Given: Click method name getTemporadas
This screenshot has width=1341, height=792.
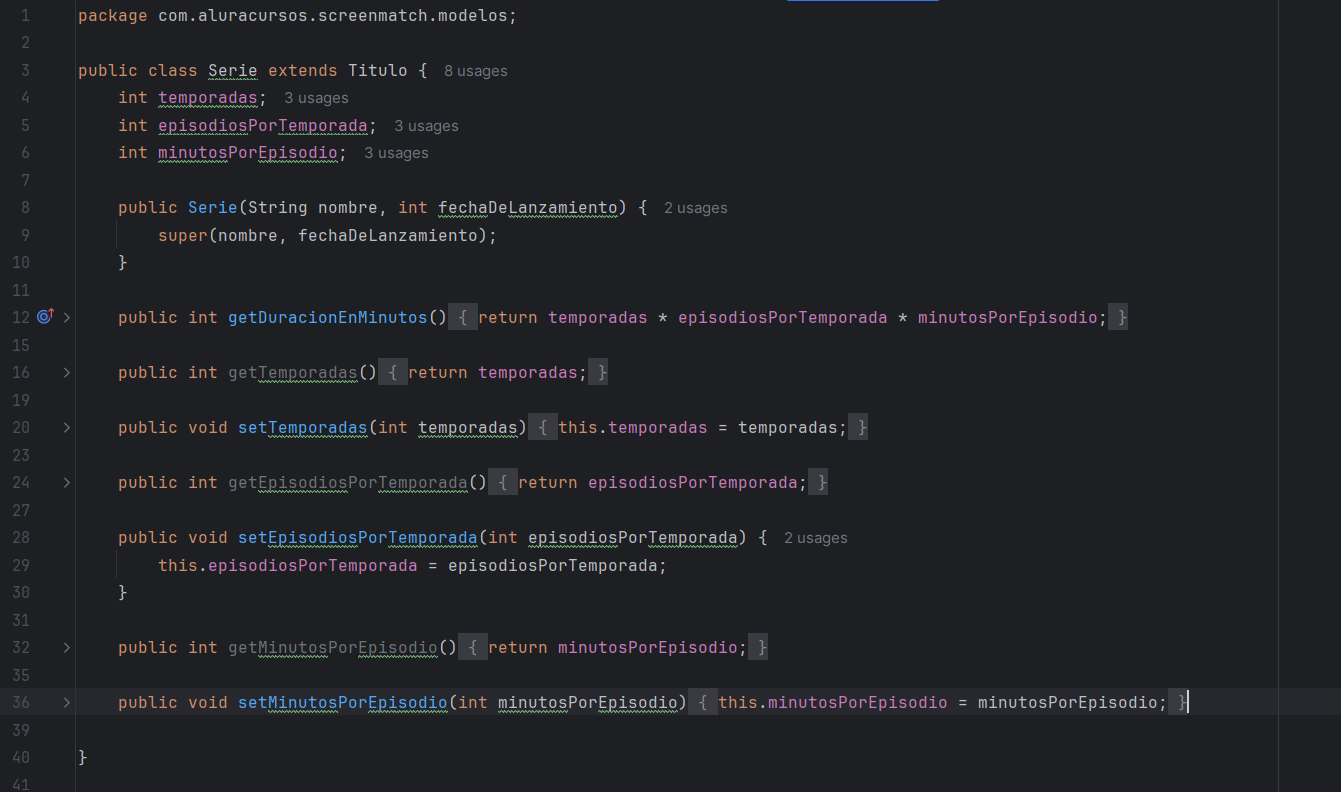Looking at the screenshot, I should 293,372.
